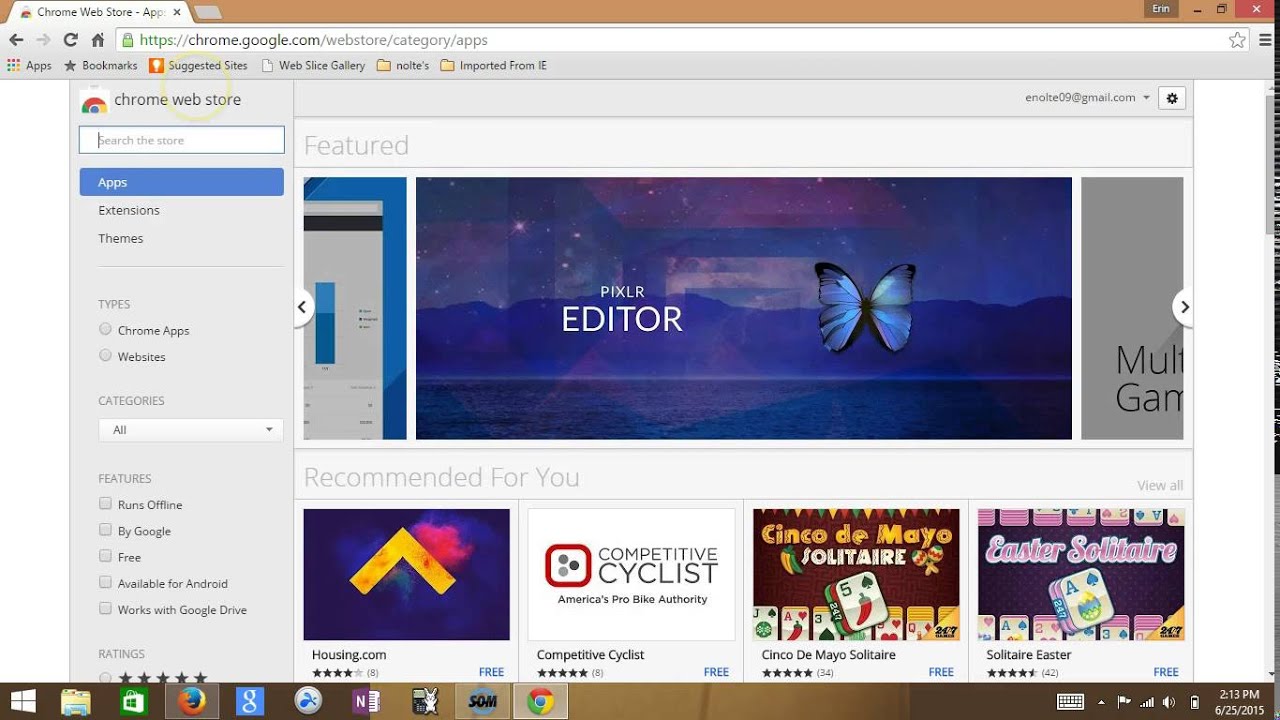This screenshot has height=720, width=1280.
Task: Switch to the Extensions section
Action: [129, 210]
